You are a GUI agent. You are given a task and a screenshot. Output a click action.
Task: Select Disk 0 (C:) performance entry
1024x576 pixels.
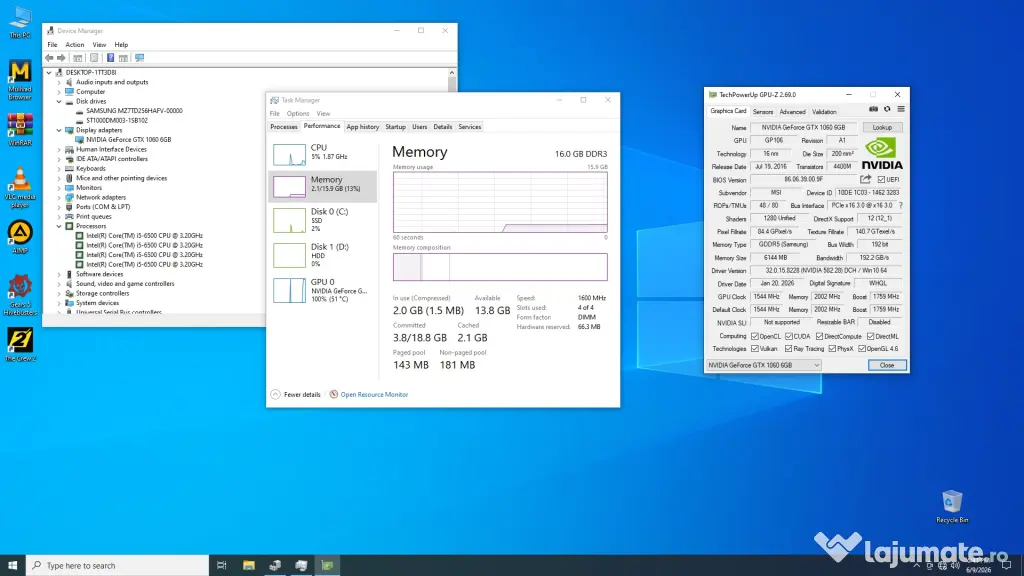(x=323, y=220)
